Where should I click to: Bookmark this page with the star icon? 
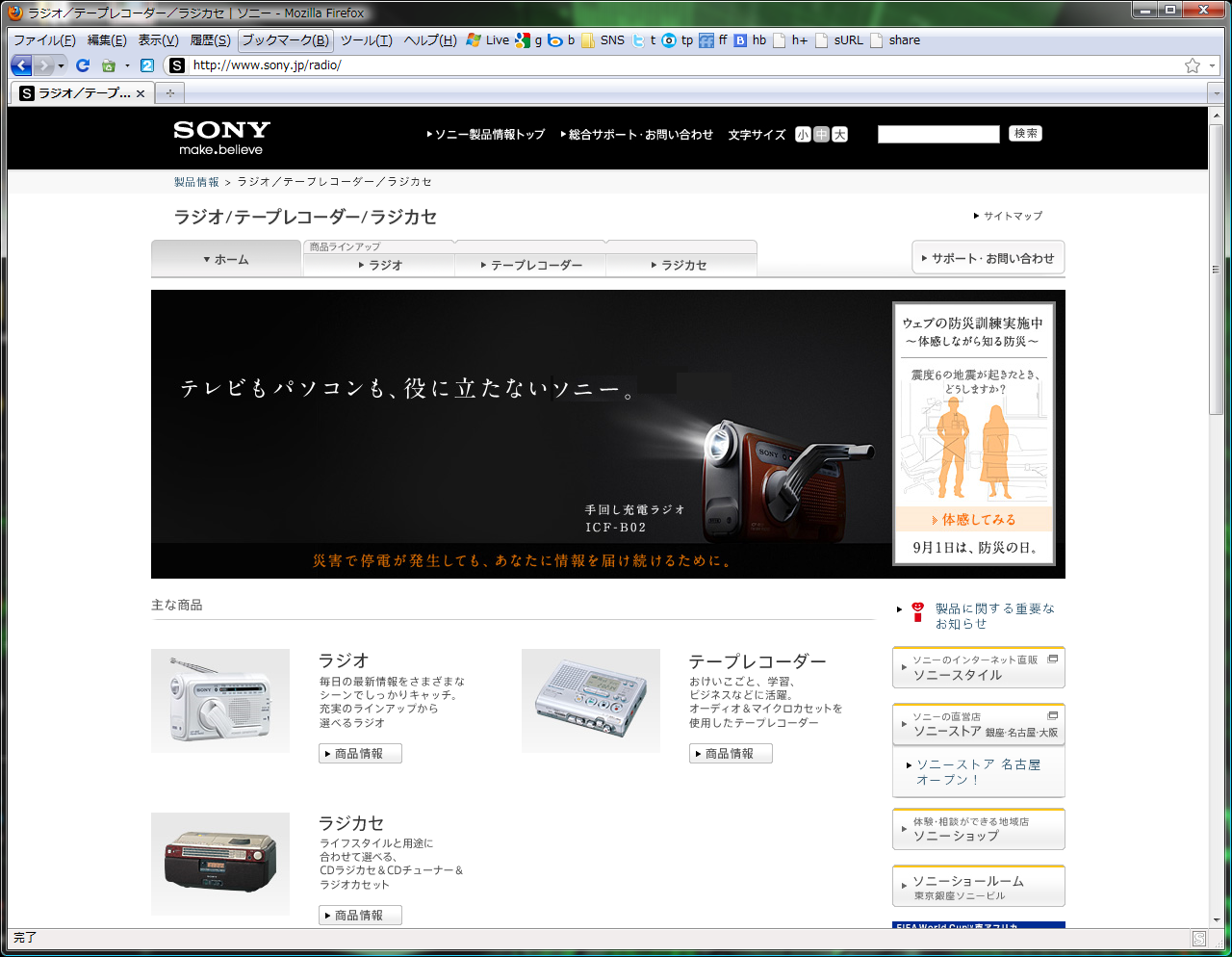[x=1193, y=65]
